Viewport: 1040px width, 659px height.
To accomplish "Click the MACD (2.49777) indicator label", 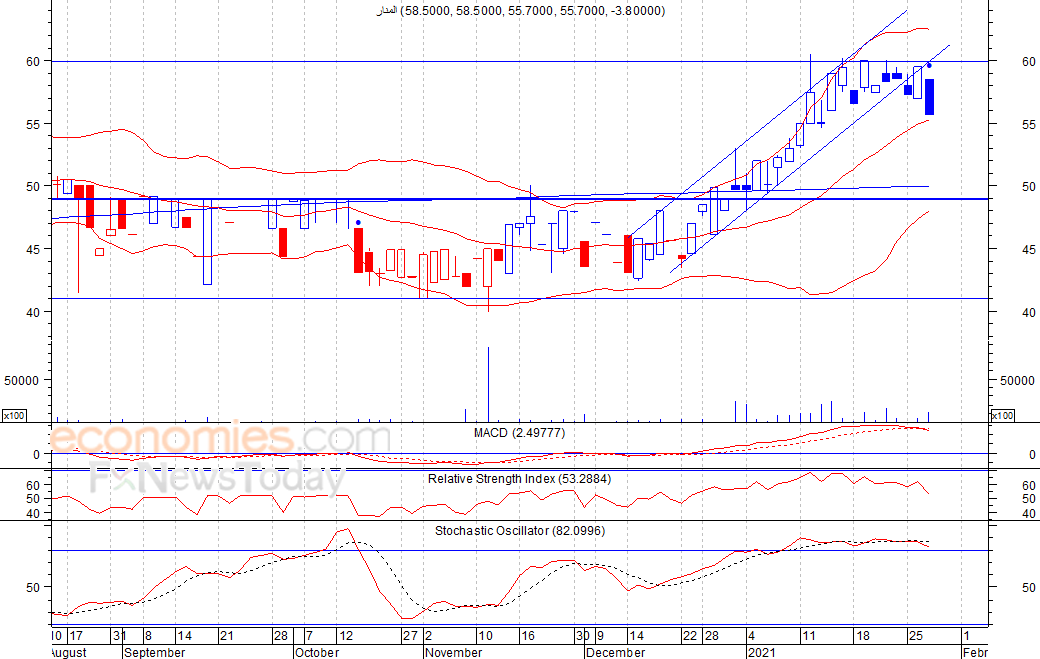I will pos(519,433).
